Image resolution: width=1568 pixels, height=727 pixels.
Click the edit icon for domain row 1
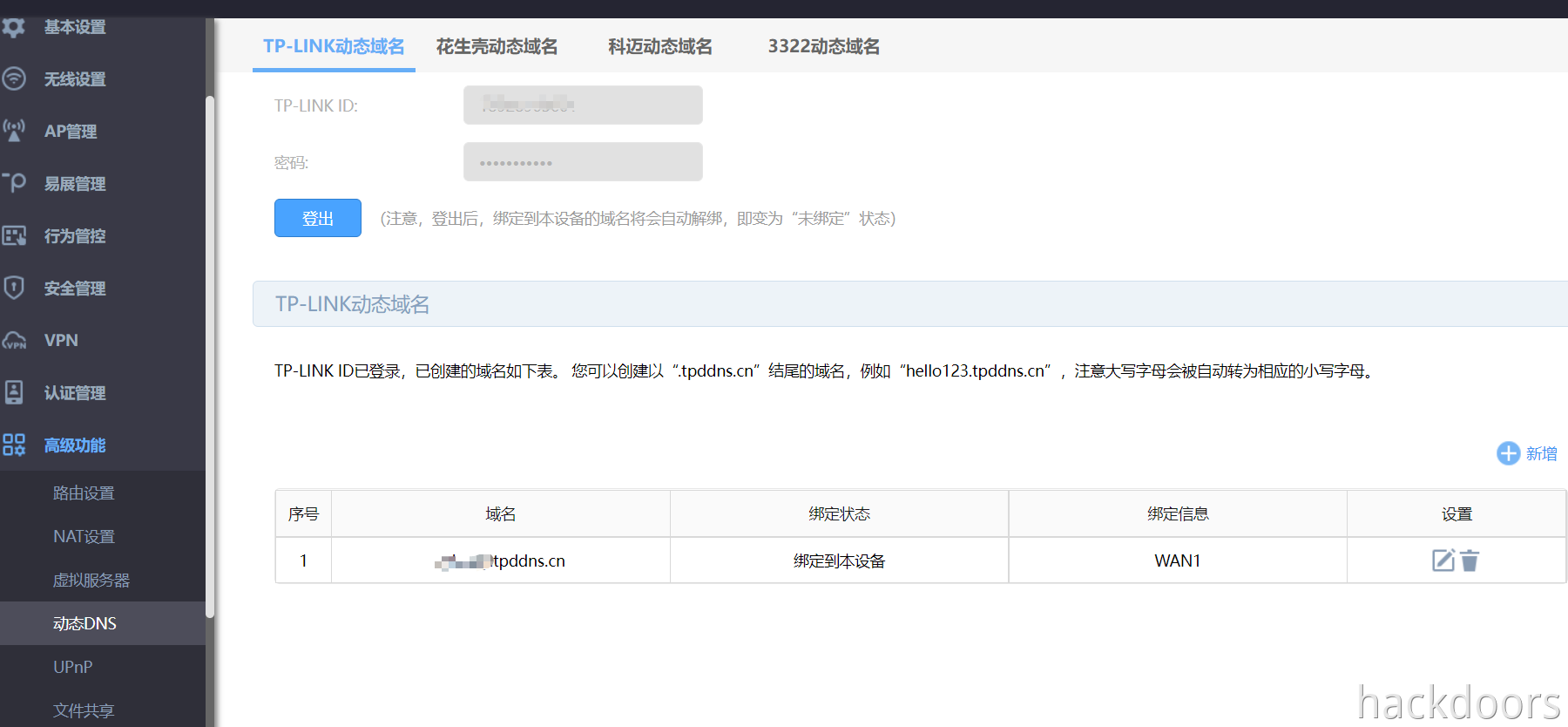click(x=1443, y=561)
